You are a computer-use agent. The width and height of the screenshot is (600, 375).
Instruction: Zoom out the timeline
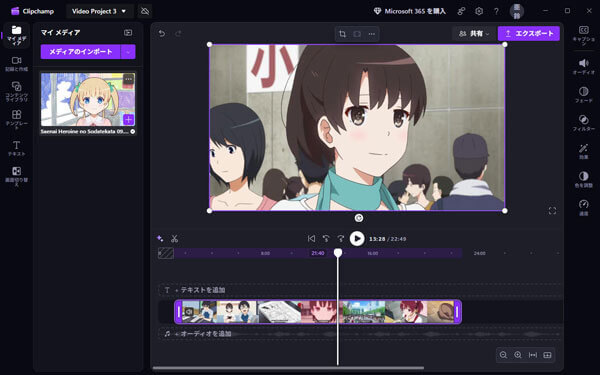(x=503, y=355)
